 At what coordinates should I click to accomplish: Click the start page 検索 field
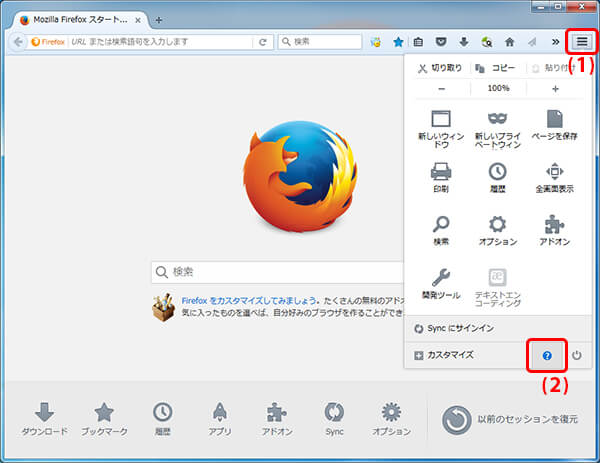[277, 272]
